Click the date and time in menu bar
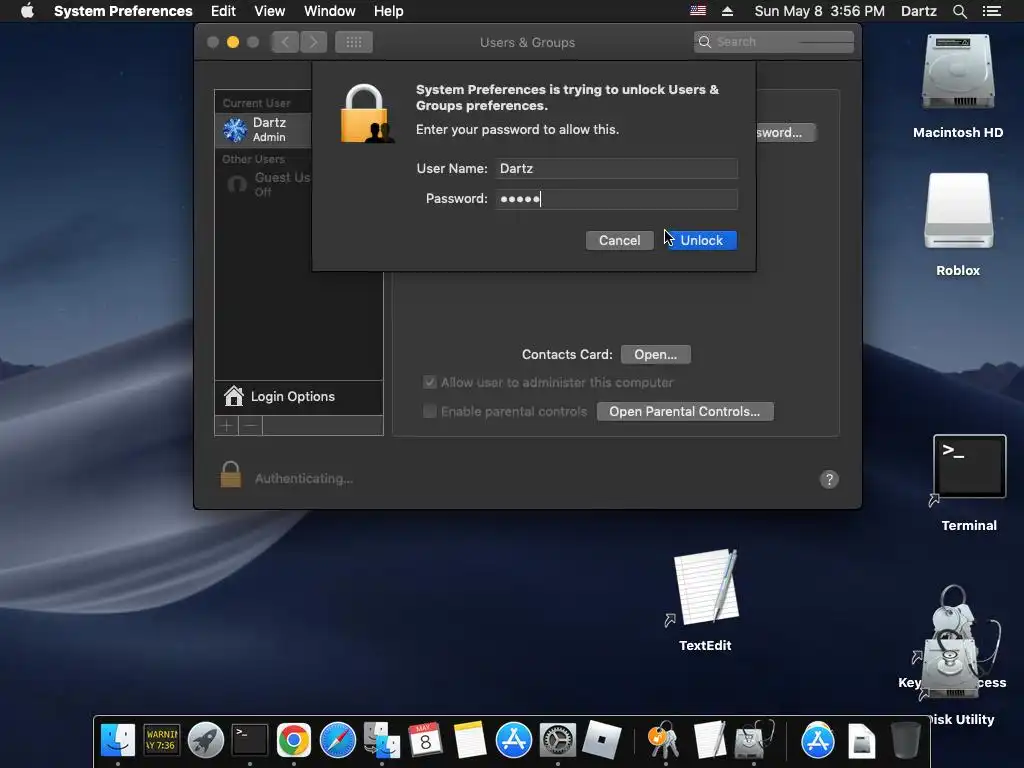 (820, 11)
